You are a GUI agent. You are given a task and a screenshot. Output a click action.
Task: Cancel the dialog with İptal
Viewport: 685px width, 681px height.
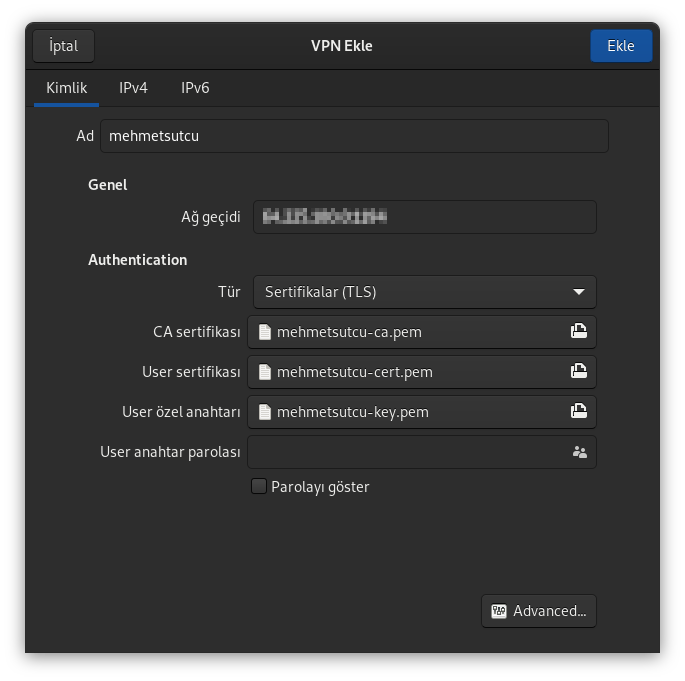63,46
